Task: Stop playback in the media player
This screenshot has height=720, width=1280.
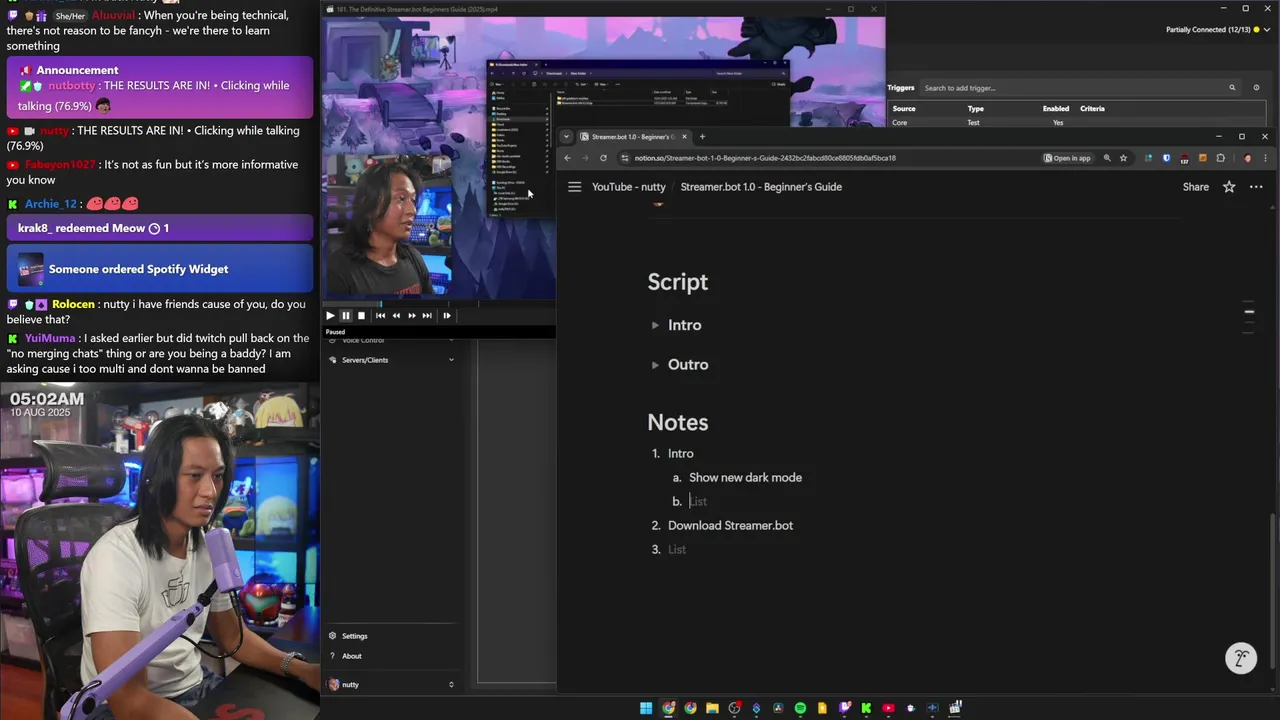Action: pyautogui.click(x=361, y=315)
